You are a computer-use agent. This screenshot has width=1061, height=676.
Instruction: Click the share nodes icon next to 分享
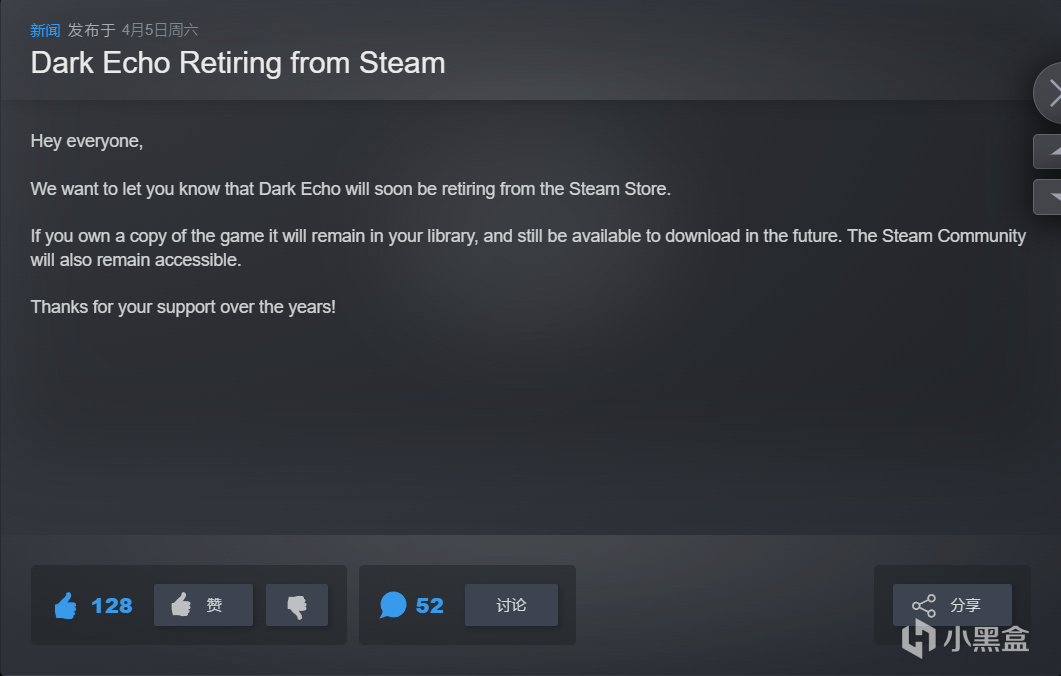click(x=924, y=606)
